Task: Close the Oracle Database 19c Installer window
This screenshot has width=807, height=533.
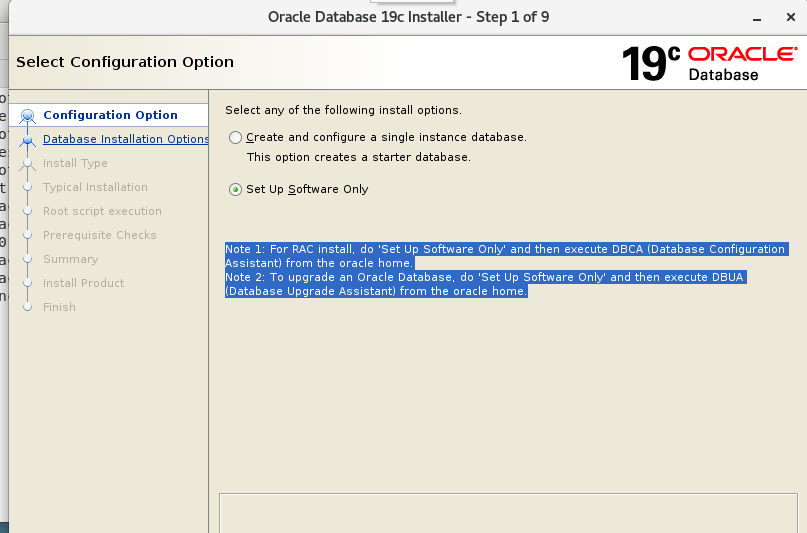Action: point(791,17)
